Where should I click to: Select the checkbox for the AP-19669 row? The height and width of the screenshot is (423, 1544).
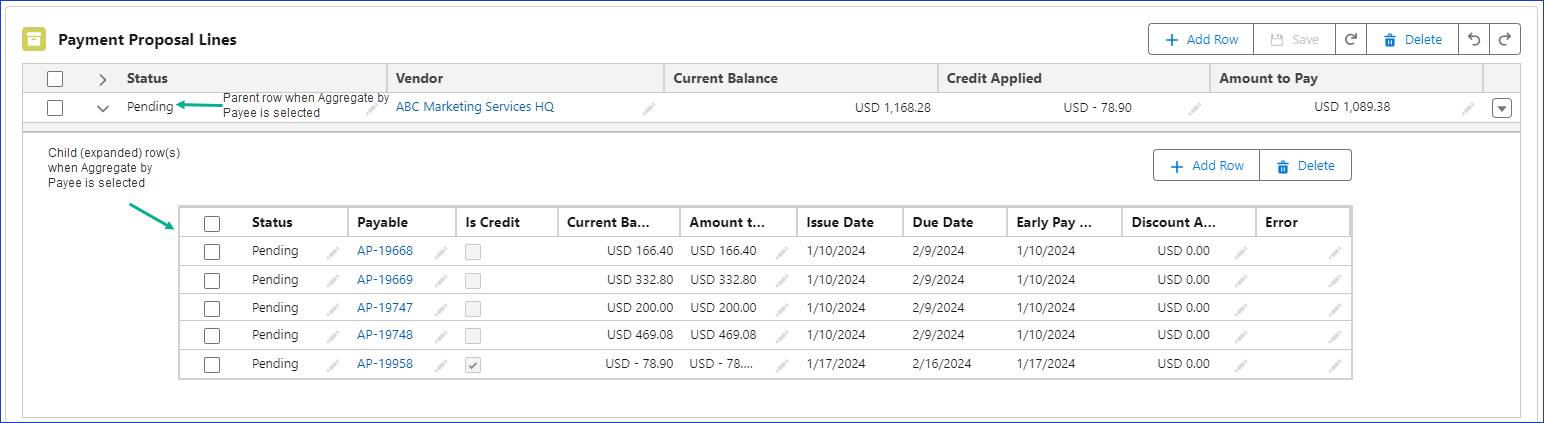pos(212,280)
